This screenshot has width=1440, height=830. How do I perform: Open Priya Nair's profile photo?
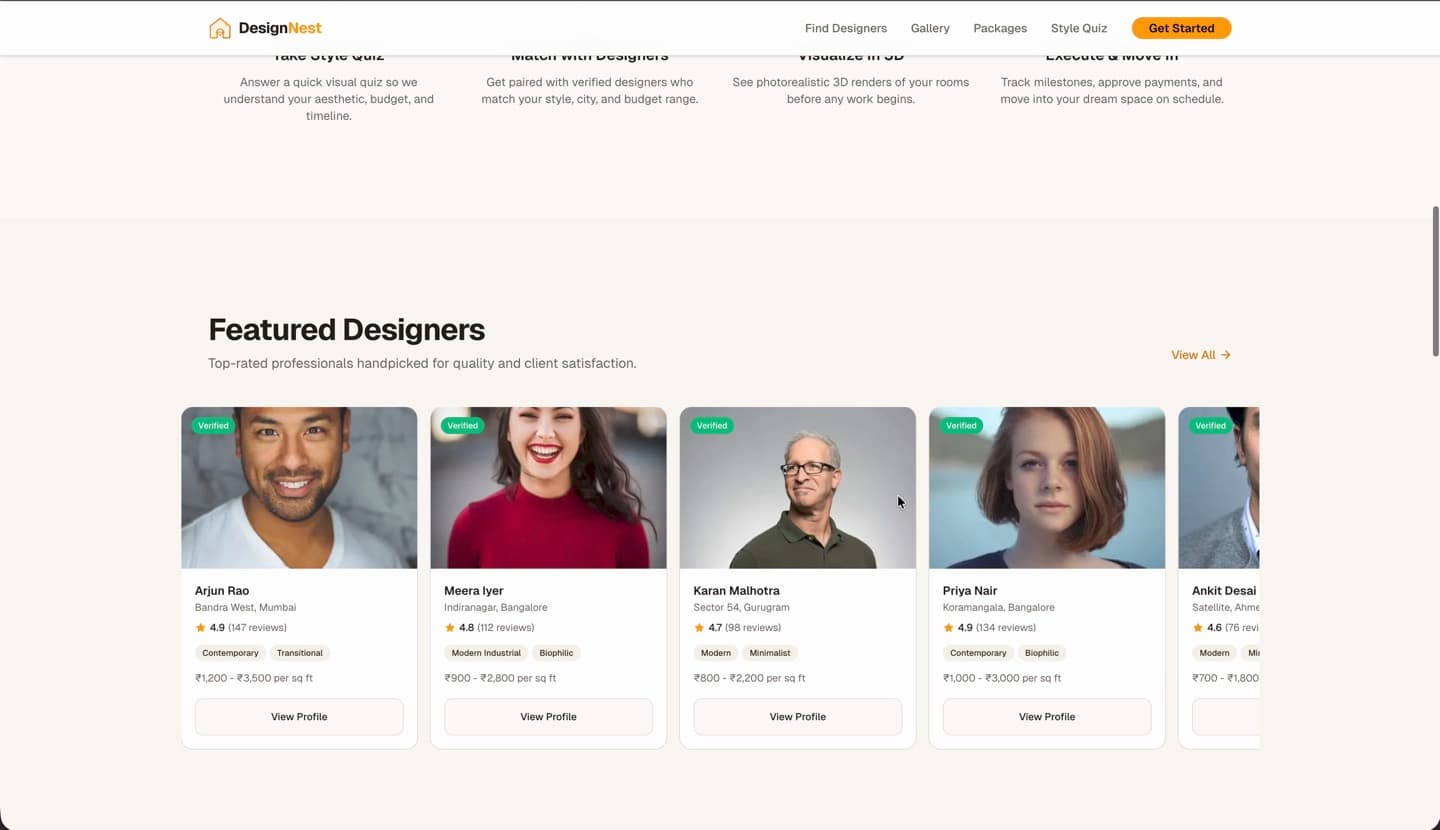[x=1047, y=488]
